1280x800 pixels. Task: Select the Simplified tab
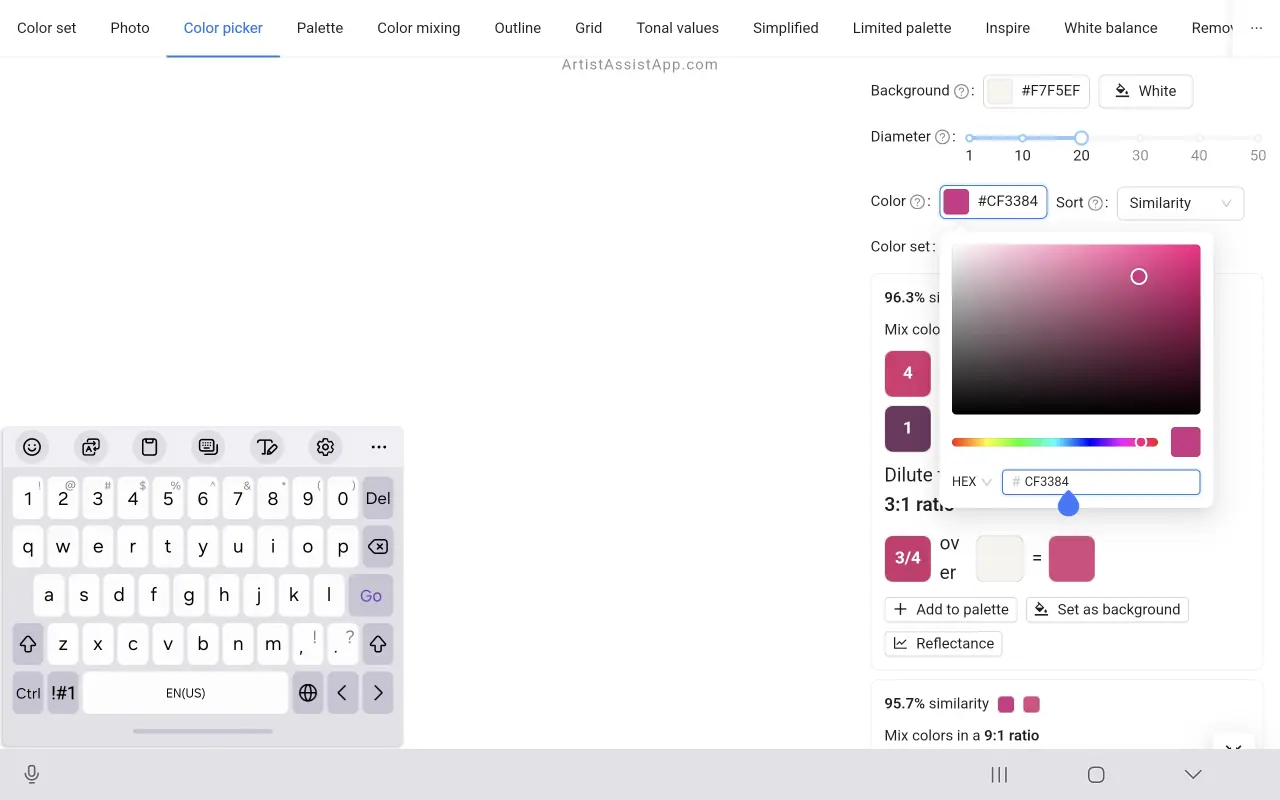click(x=786, y=28)
